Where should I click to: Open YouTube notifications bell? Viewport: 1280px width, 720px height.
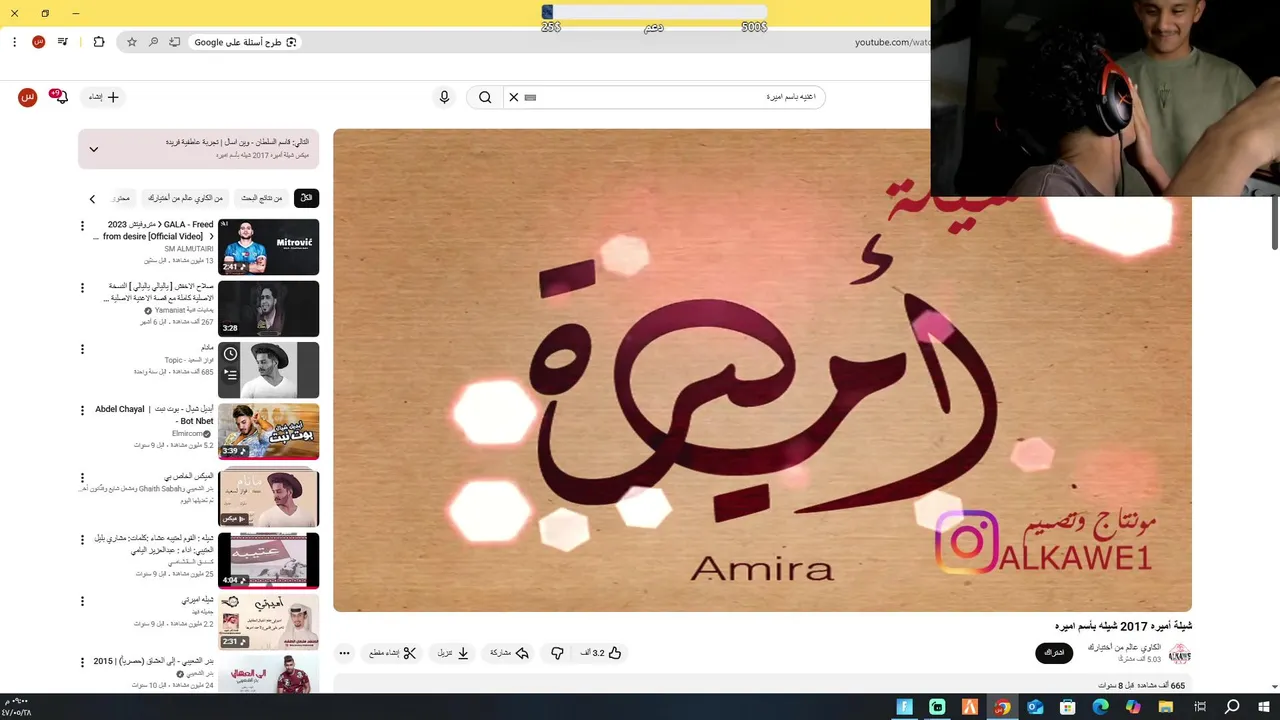(60, 97)
